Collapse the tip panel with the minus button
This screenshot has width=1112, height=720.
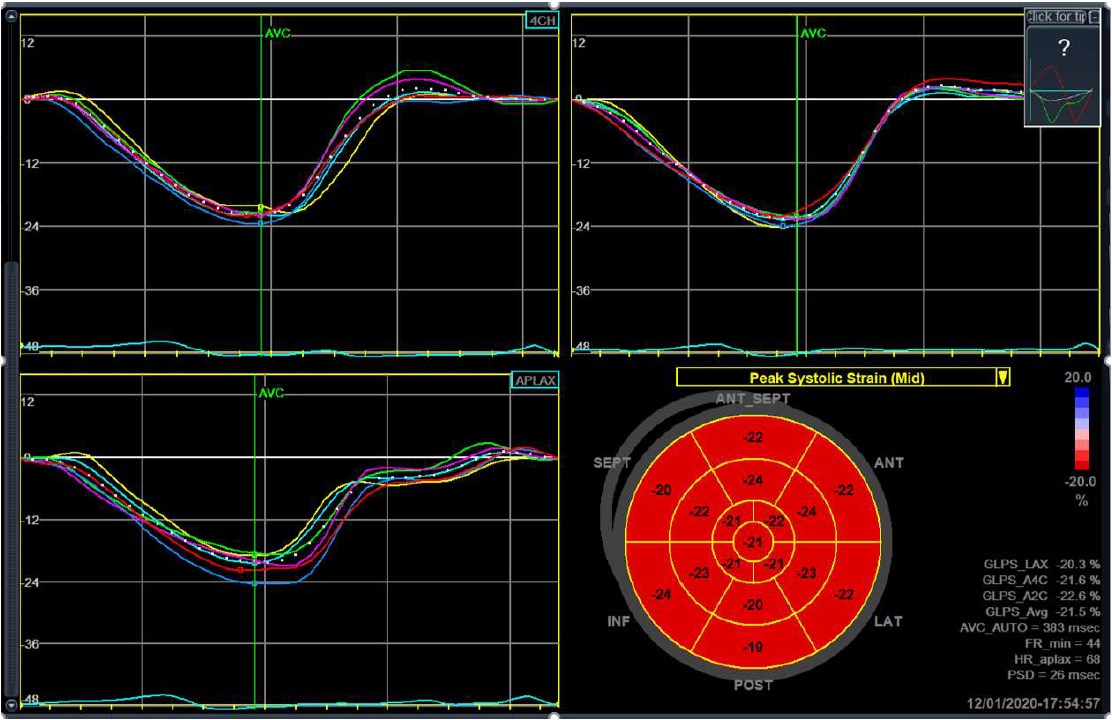click(1094, 17)
